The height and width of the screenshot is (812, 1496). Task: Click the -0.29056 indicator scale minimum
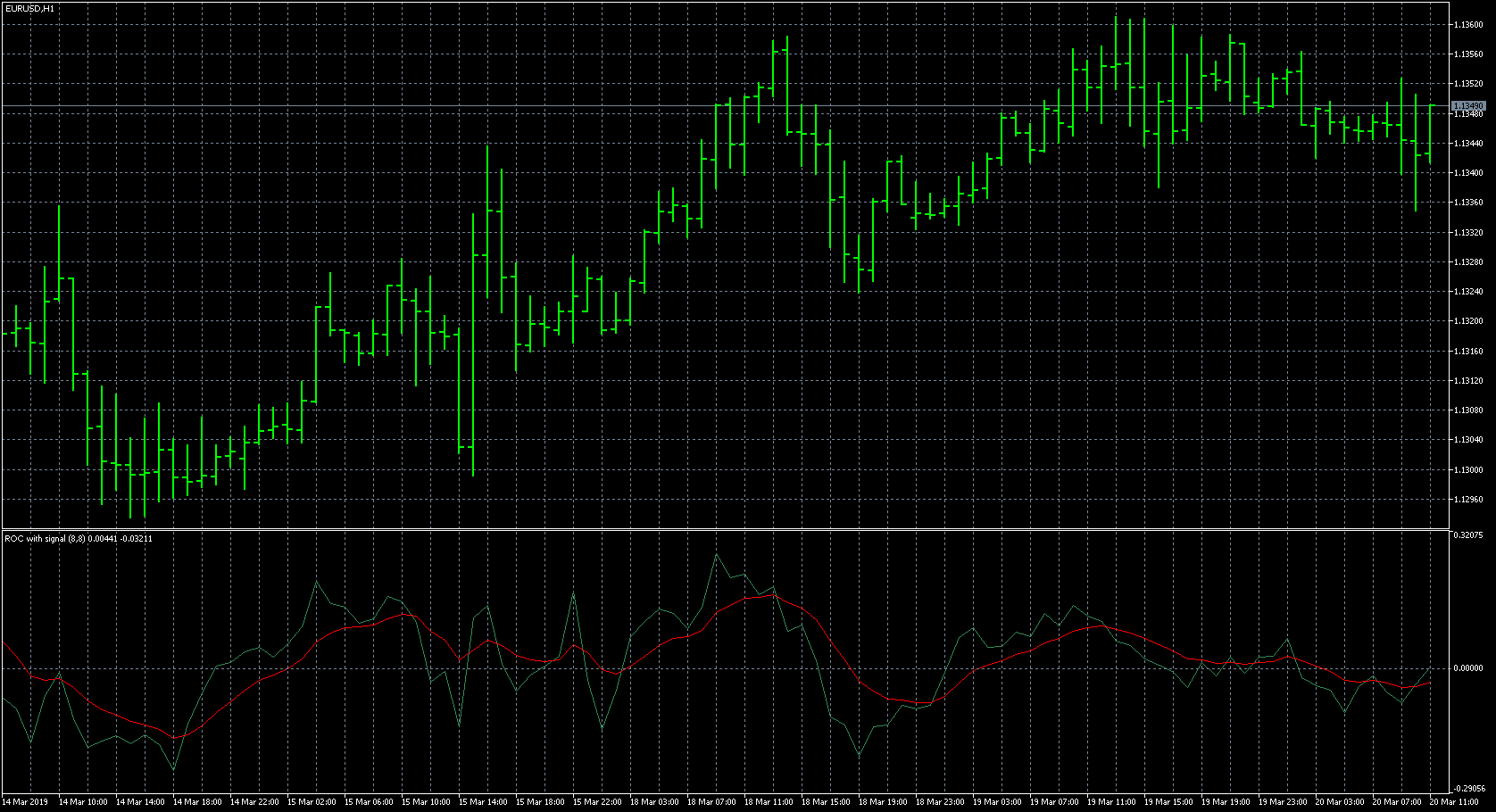click(x=1468, y=789)
